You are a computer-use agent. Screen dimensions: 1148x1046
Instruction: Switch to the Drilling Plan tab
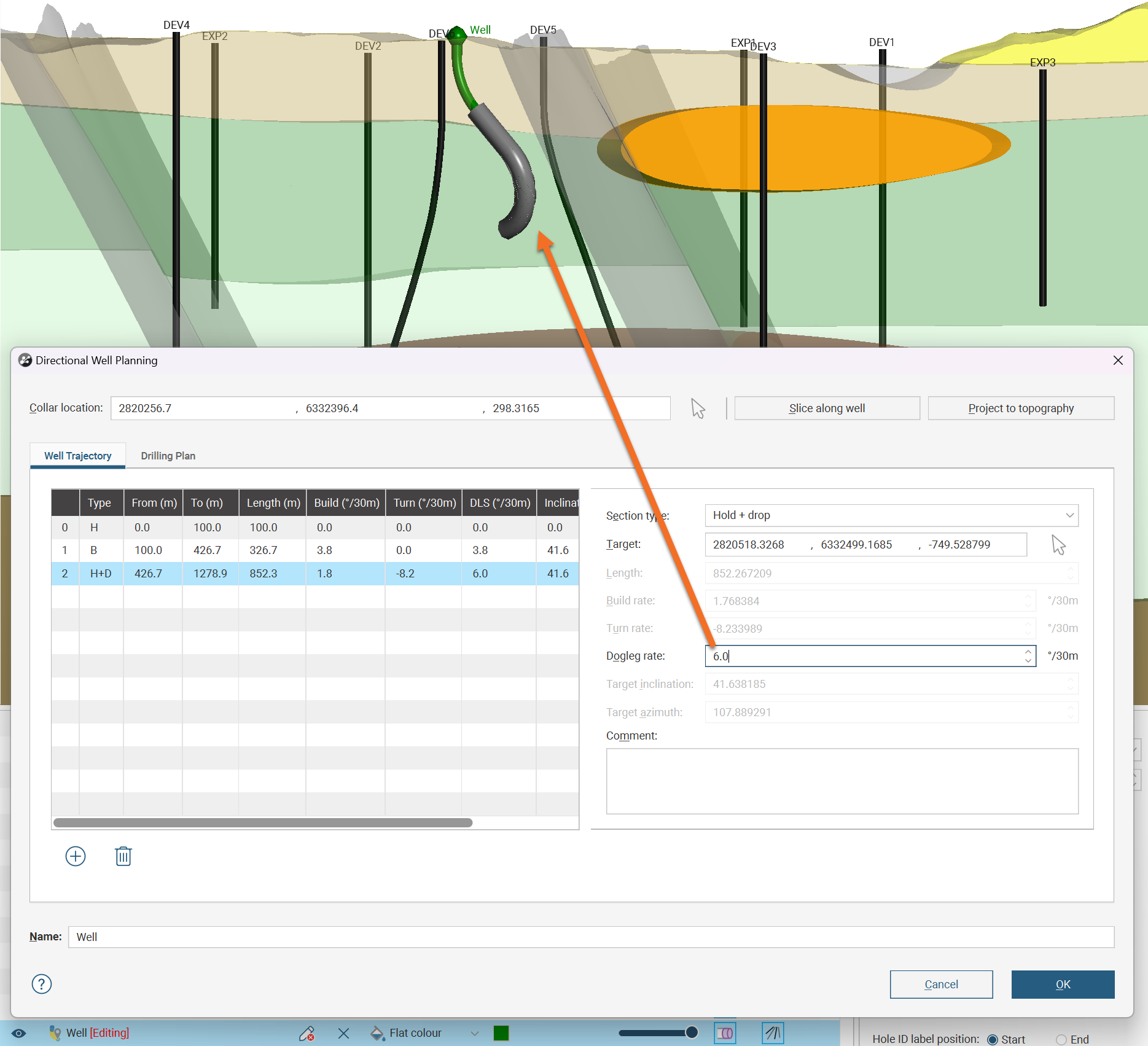click(168, 456)
